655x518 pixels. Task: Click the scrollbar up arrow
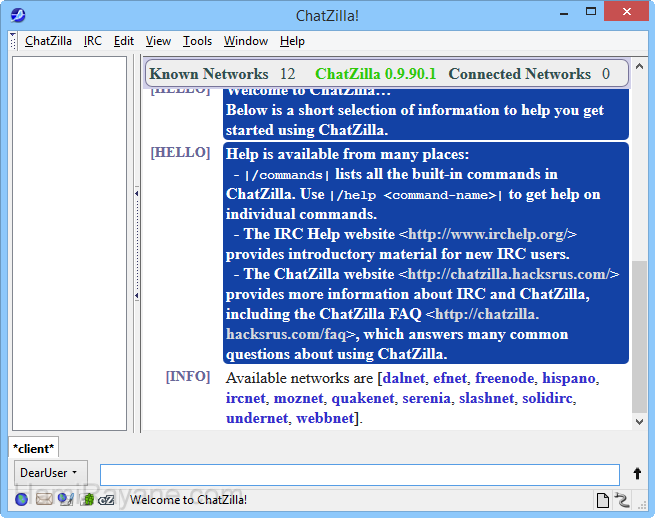pos(639,66)
